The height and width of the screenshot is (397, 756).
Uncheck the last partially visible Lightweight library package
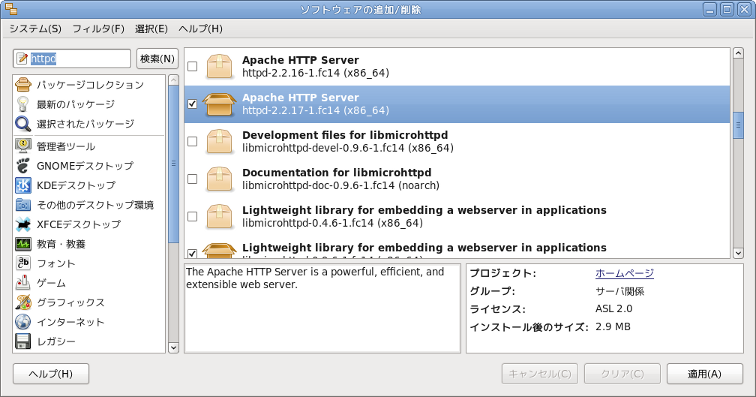192,253
